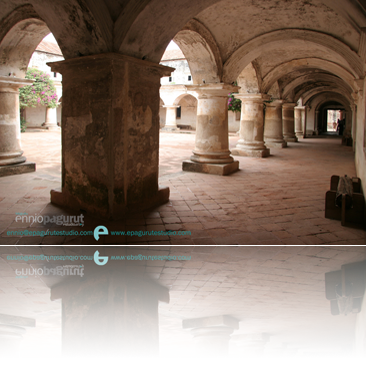Click the ennio@epagurutestudio.com email address
The height and width of the screenshot is (368, 366).
(x=50, y=233)
